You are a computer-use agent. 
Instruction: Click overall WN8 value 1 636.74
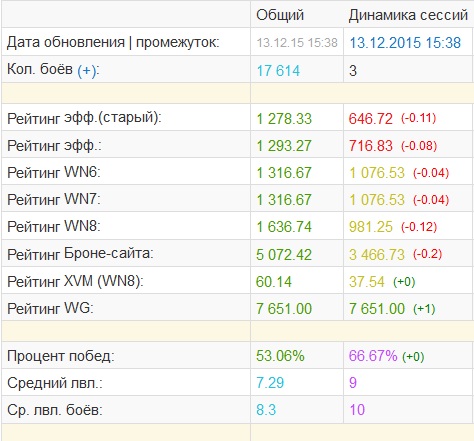(x=284, y=227)
